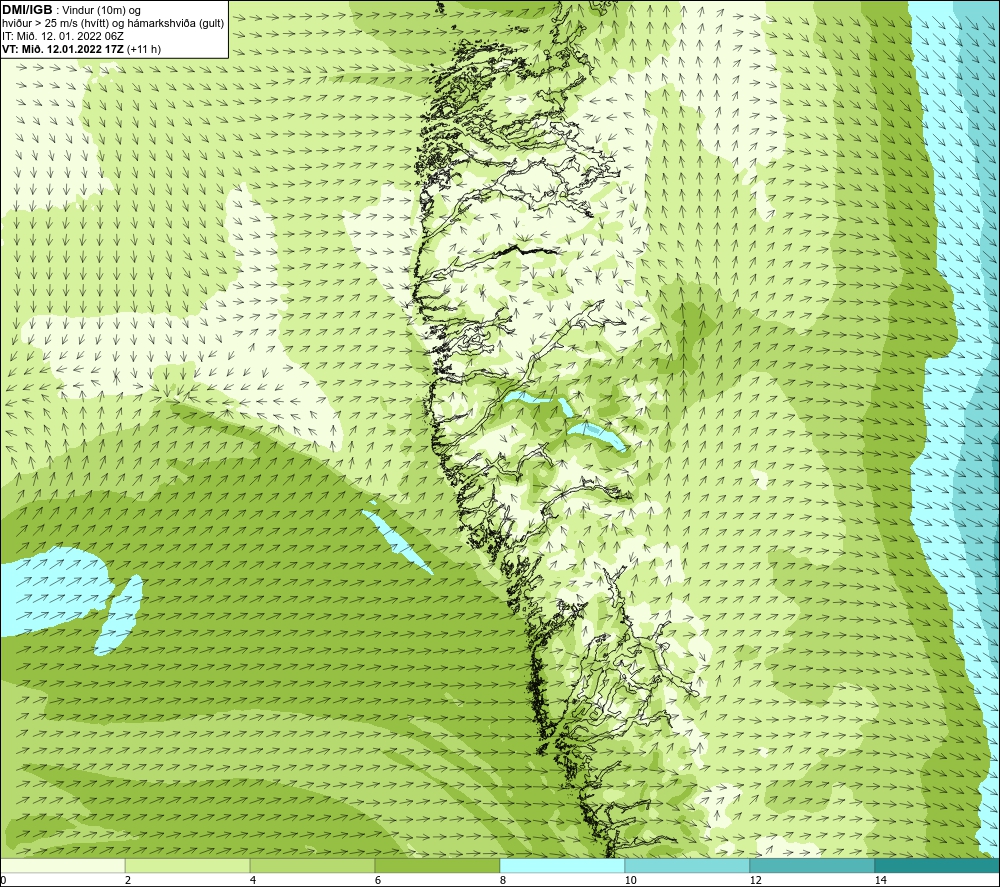This screenshot has width=1000, height=887.
Task: Click the DMI/IGB title text
Action: click(27, 10)
